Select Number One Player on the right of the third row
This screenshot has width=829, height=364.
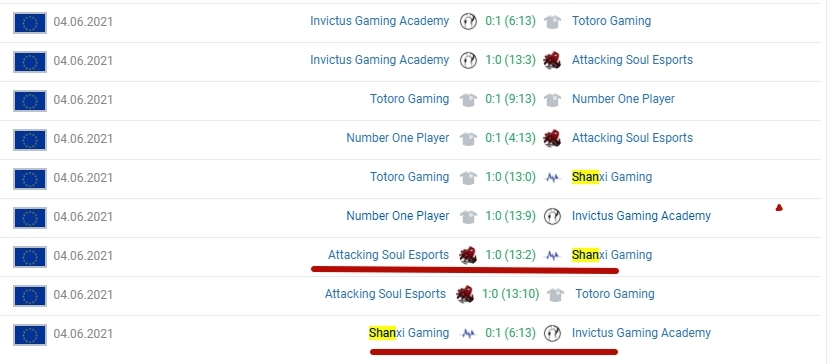tap(623, 99)
